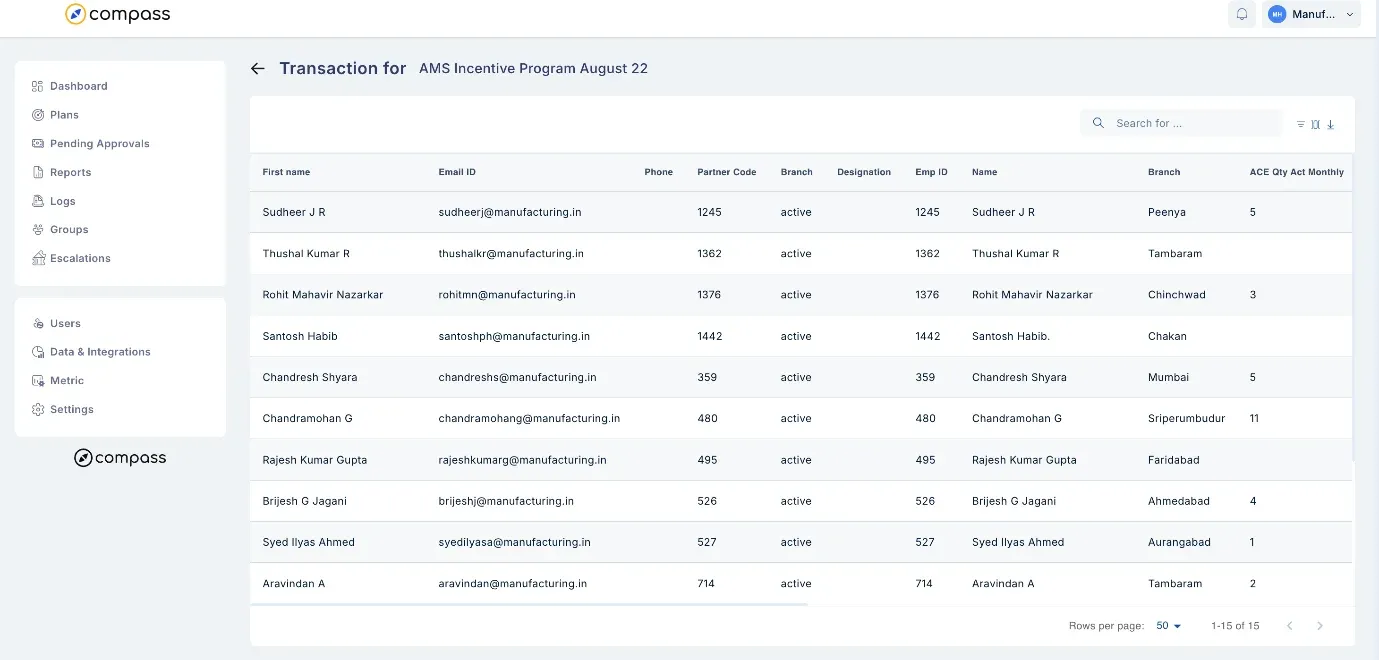Viewport: 1379px width, 660px height.
Task: Click the Sriperumbudur branch cell
Action: (1186, 419)
